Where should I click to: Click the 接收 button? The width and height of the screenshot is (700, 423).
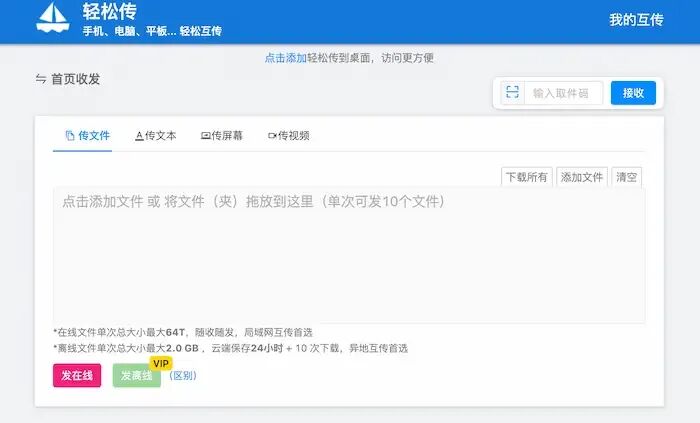633,93
